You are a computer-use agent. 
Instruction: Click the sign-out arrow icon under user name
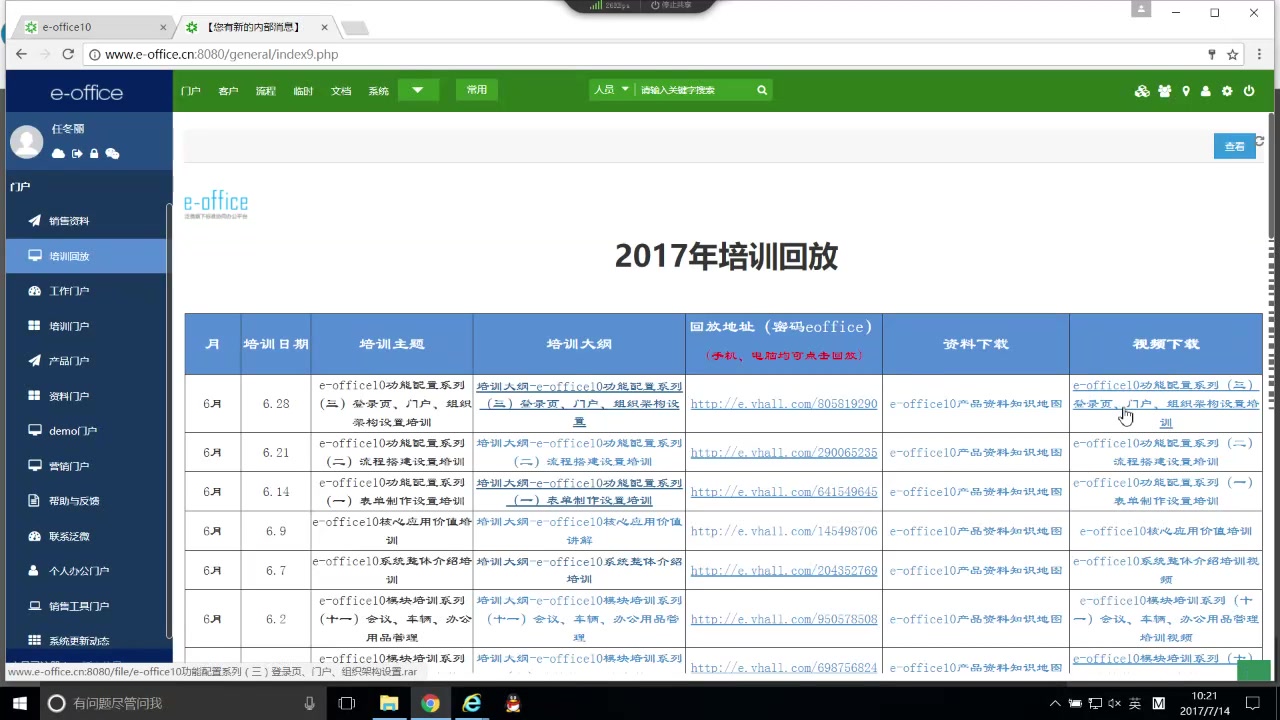77,153
